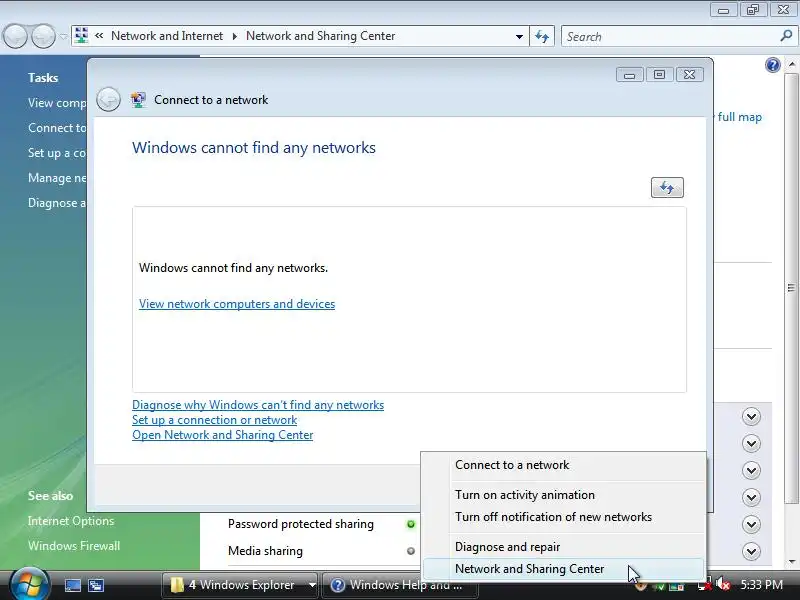Image resolution: width=800 pixels, height=600 pixels.
Task: Close the Connect to a network dialog
Action: pos(689,74)
